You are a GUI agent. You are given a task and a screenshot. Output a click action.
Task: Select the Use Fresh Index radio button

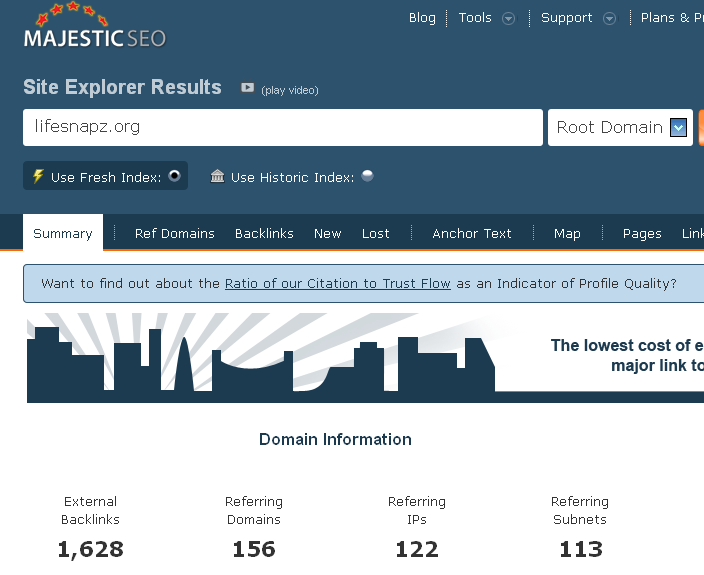pyautogui.click(x=174, y=176)
